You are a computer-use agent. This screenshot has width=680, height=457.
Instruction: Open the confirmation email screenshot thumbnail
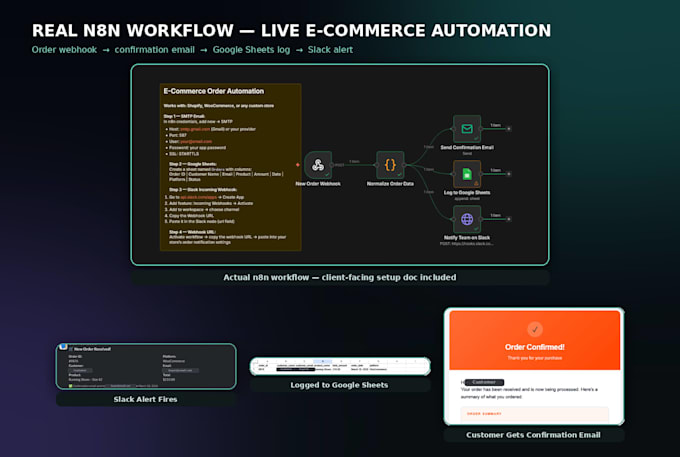pyautogui.click(x=534, y=366)
